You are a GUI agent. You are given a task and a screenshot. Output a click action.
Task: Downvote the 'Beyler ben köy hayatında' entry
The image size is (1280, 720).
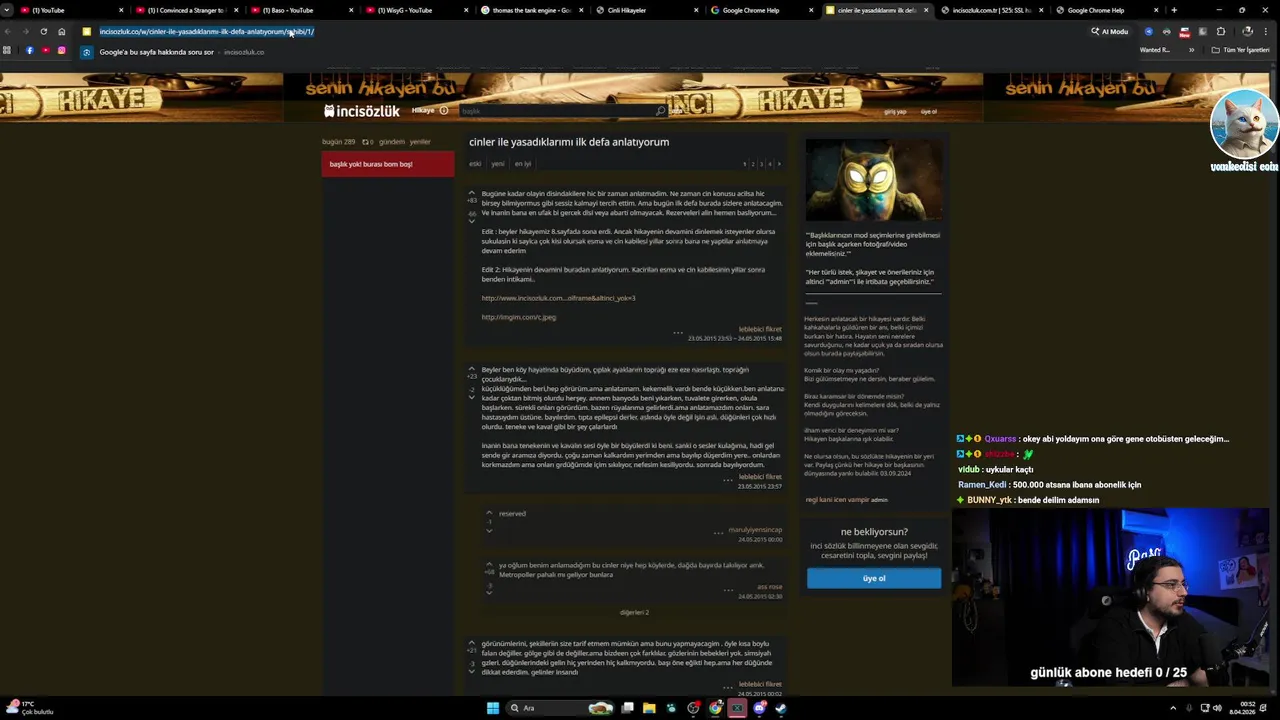click(x=472, y=397)
